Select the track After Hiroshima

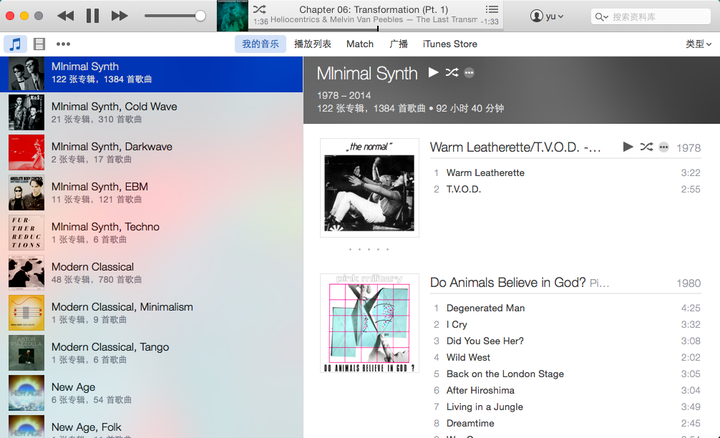pyautogui.click(x=480, y=391)
